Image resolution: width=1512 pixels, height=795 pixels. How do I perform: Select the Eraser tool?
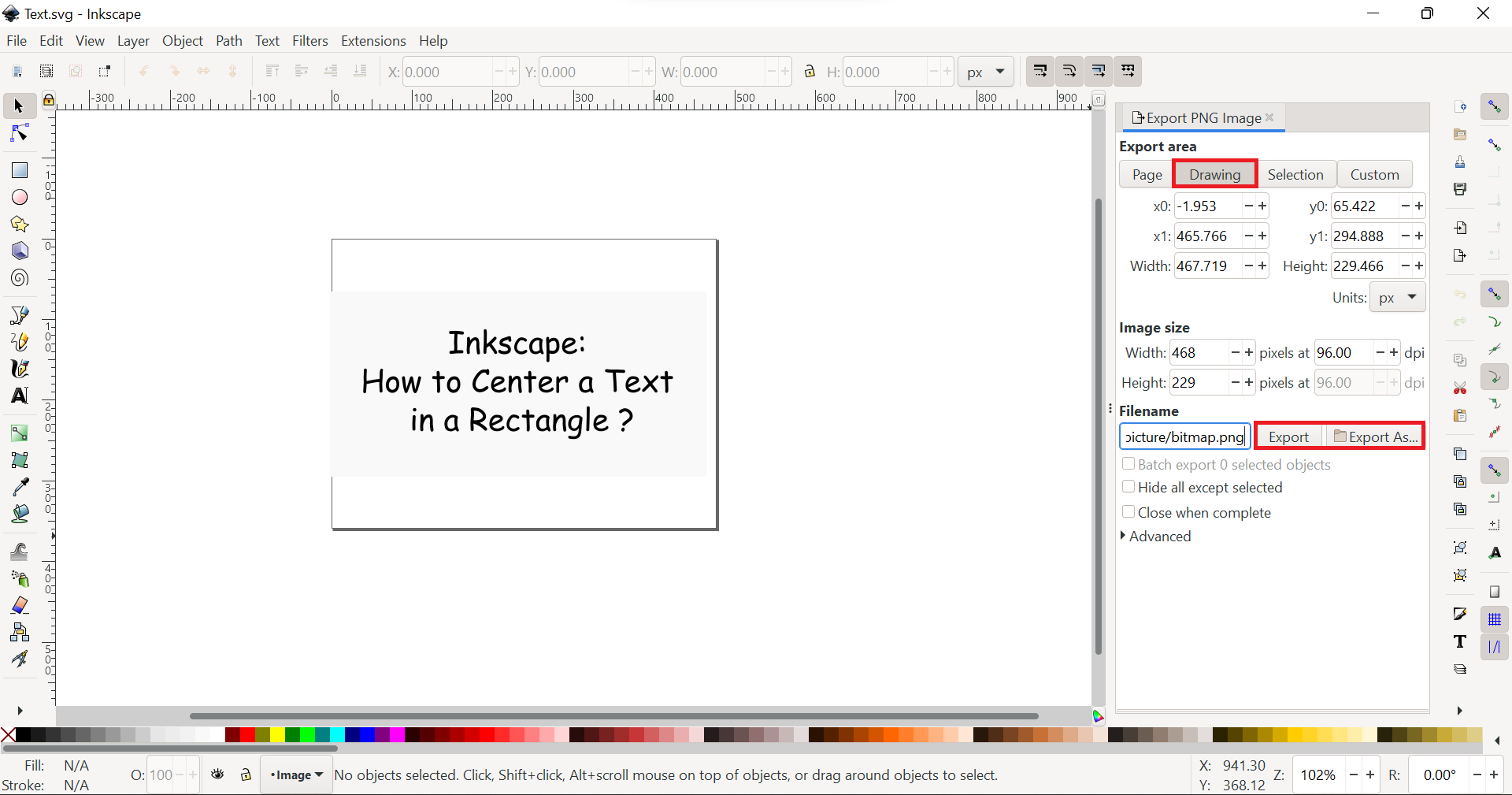(x=20, y=605)
